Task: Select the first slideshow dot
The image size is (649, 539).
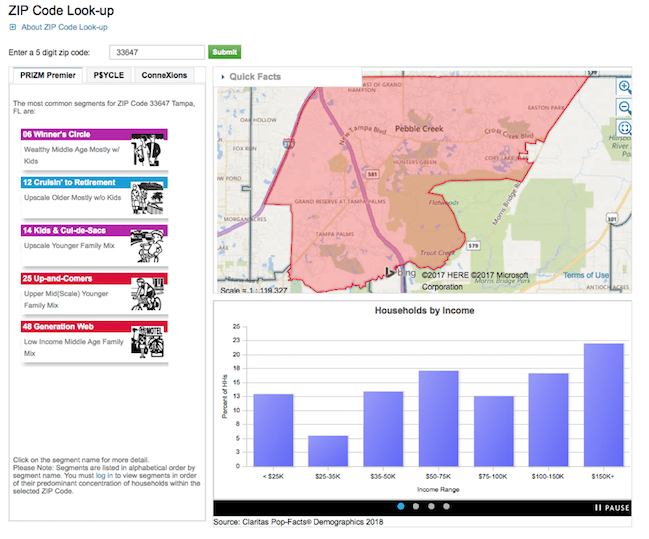Action: click(401, 506)
